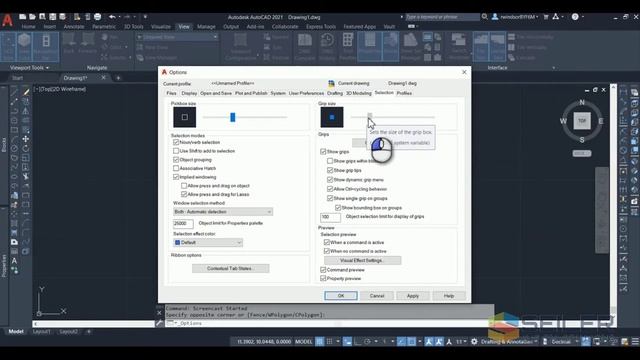
Task: Open Window selection method dropdown
Action: click(x=223, y=212)
